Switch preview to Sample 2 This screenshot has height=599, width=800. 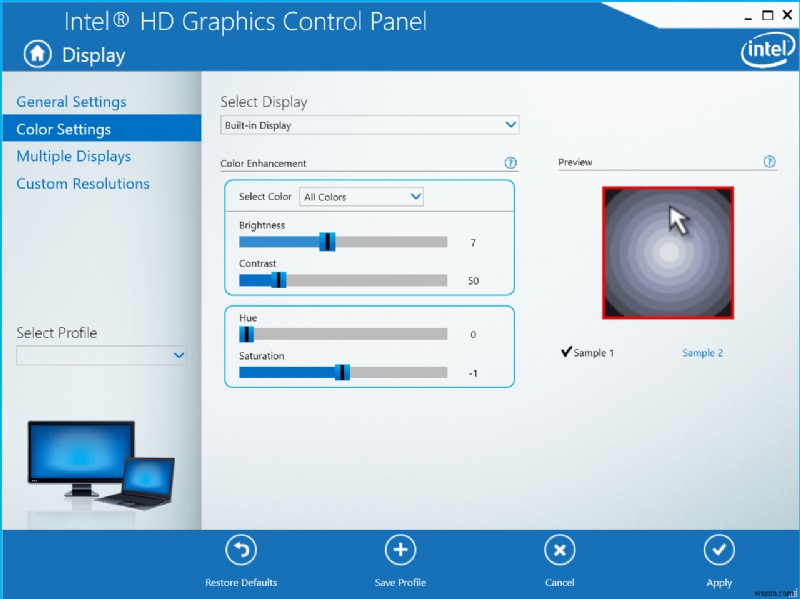click(x=703, y=353)
